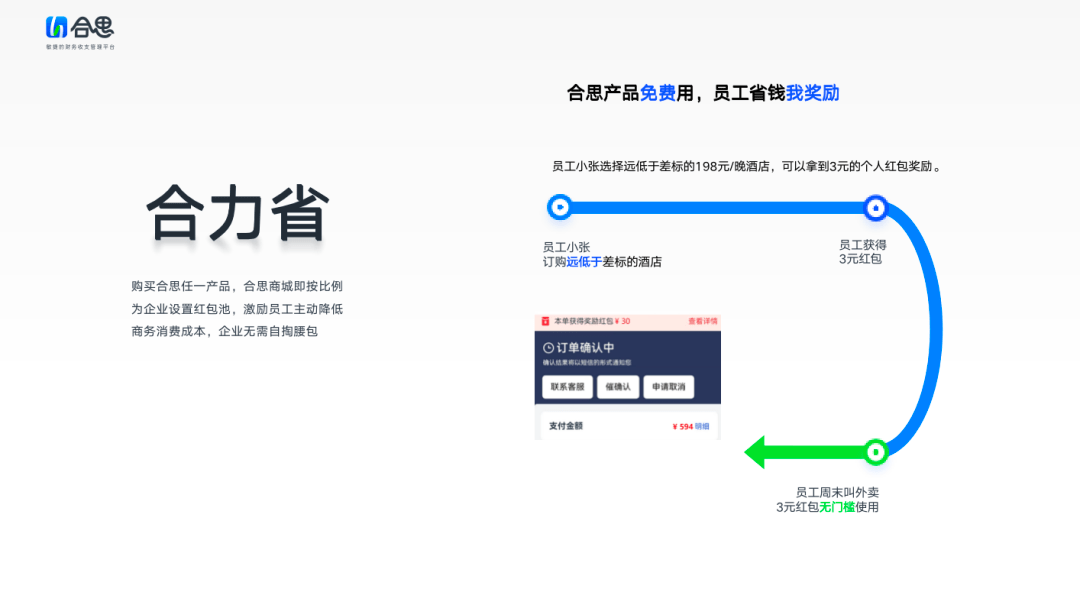Click the 支付金额 label
Screen dimensions: 1080x605
click(x=566, y=426)
